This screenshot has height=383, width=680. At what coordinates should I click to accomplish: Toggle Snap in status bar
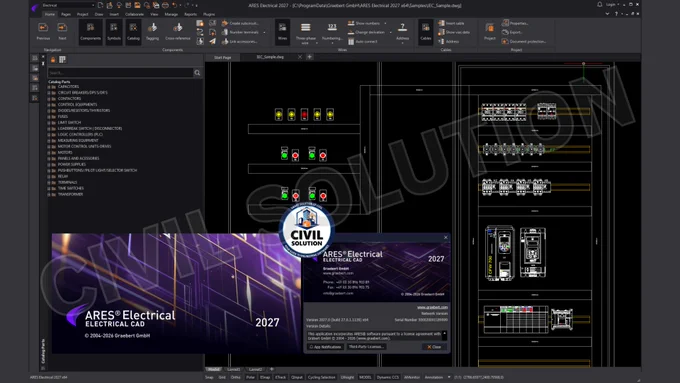tap(209, 377)
